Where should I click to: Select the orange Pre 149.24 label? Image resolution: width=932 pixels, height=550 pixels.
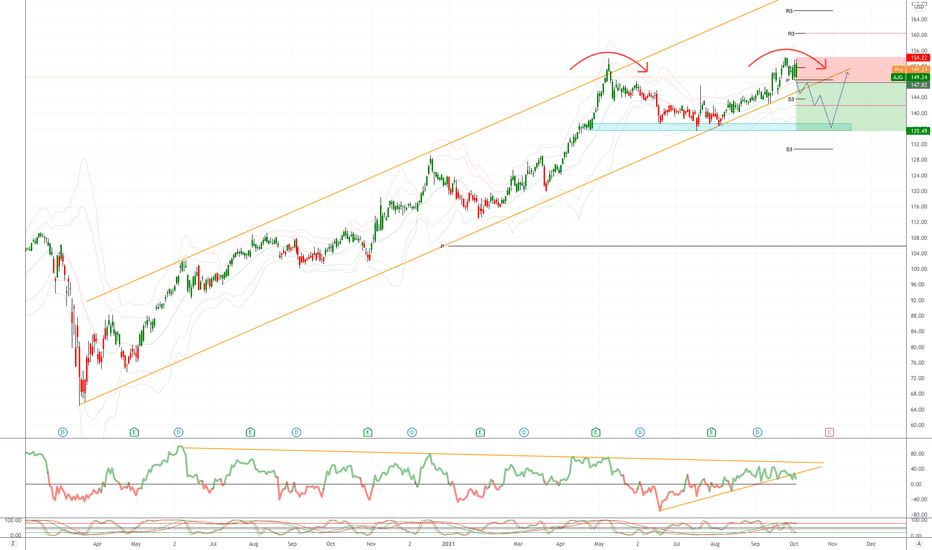tap(911, 70)
